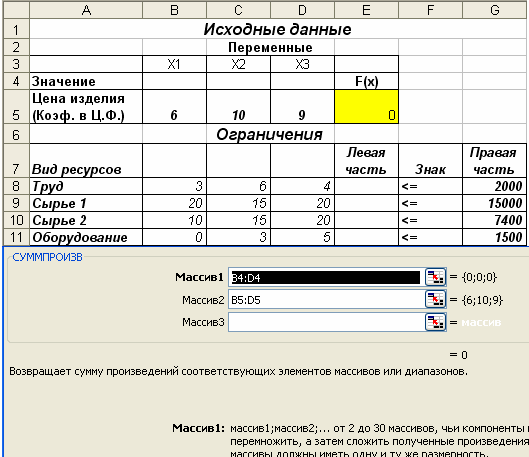Select the right-part cell with 1500
Screen dimensions: 529x457
495,237
